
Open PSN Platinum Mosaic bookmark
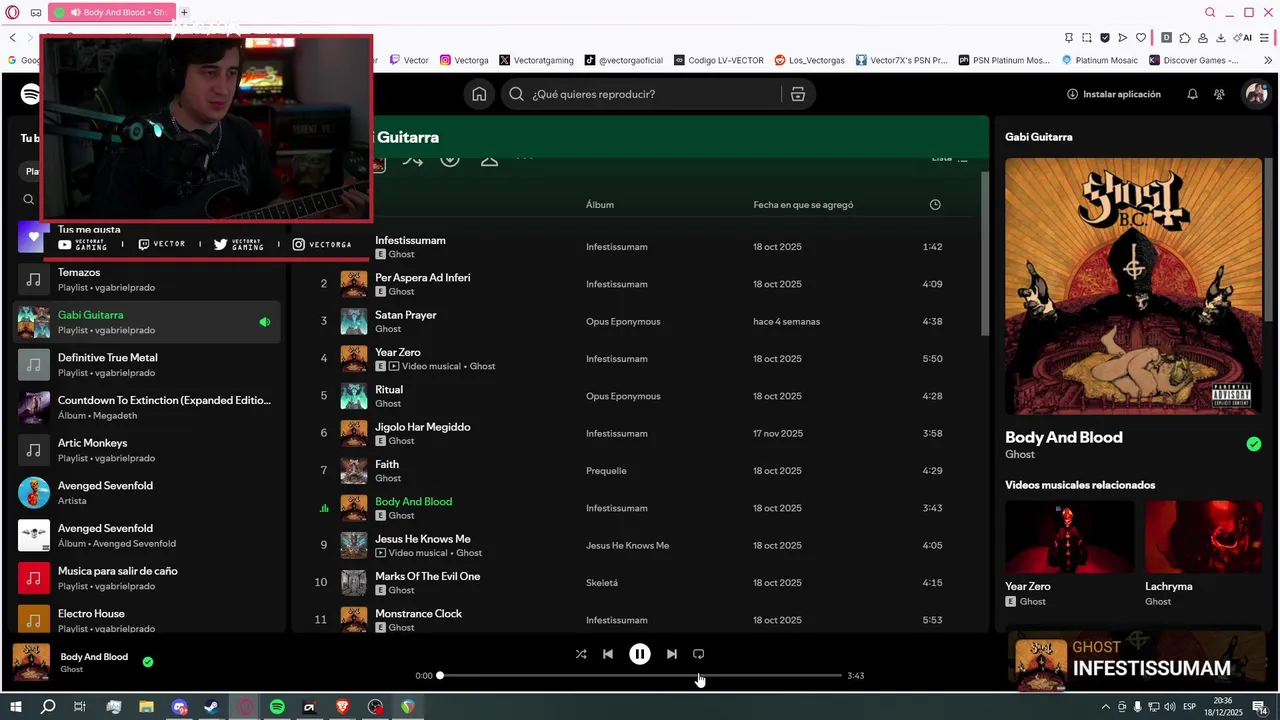(x=1004, y=60)
